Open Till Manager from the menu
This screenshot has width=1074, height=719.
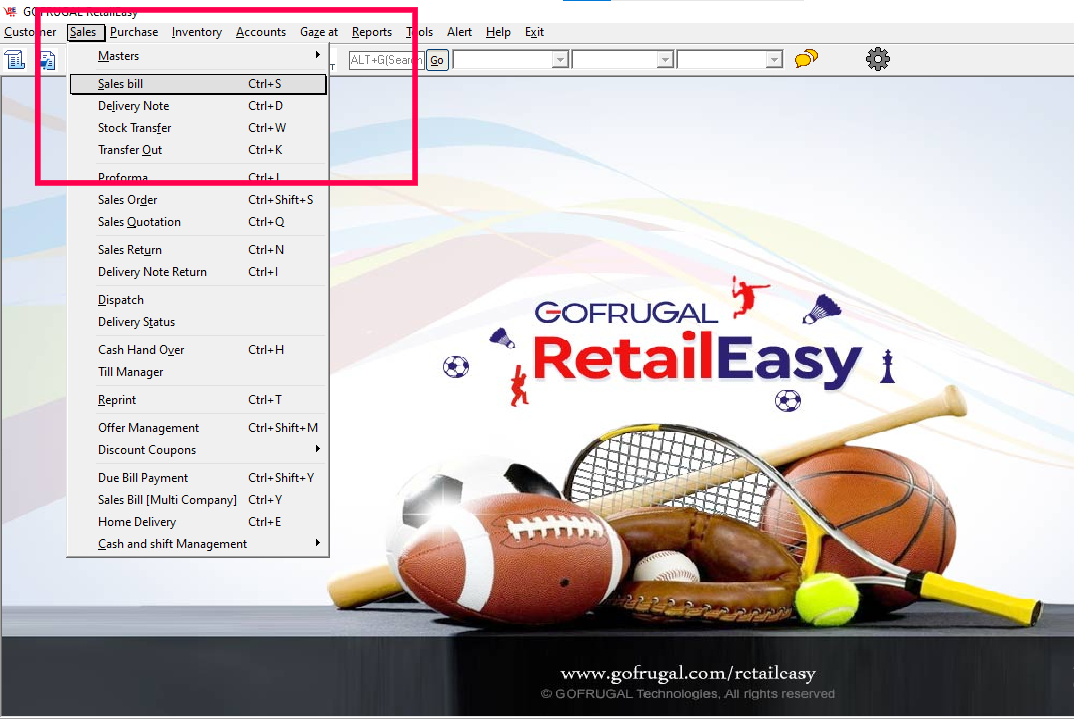[x=198, y=372]
